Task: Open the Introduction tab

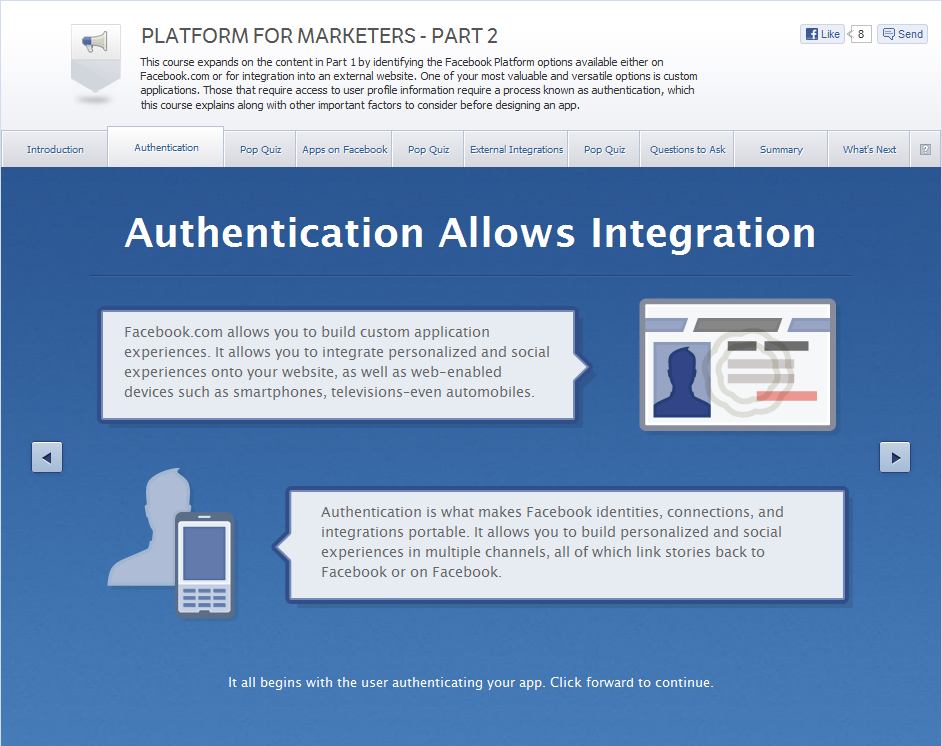Action: point(55,149)
